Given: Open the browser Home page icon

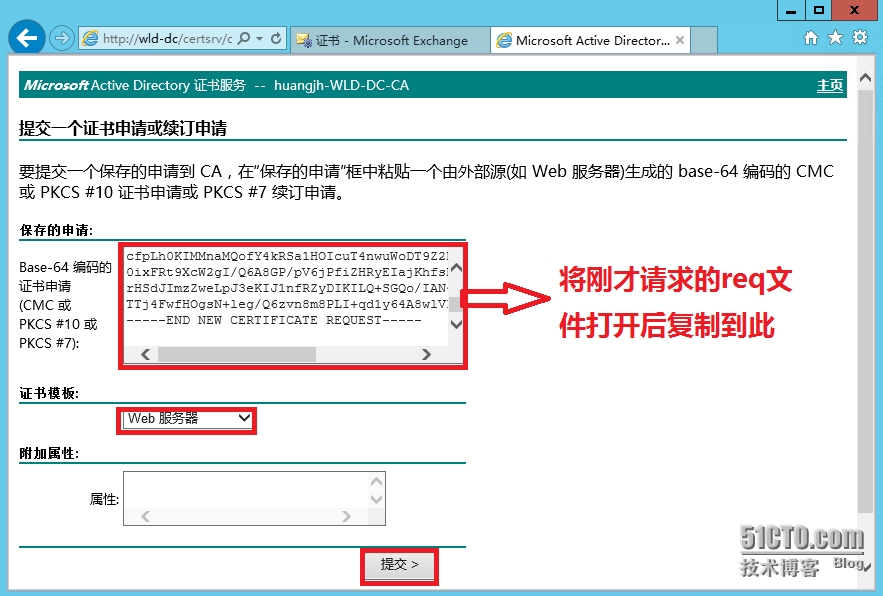Looking at the screenshot, I should pos(811,38).
